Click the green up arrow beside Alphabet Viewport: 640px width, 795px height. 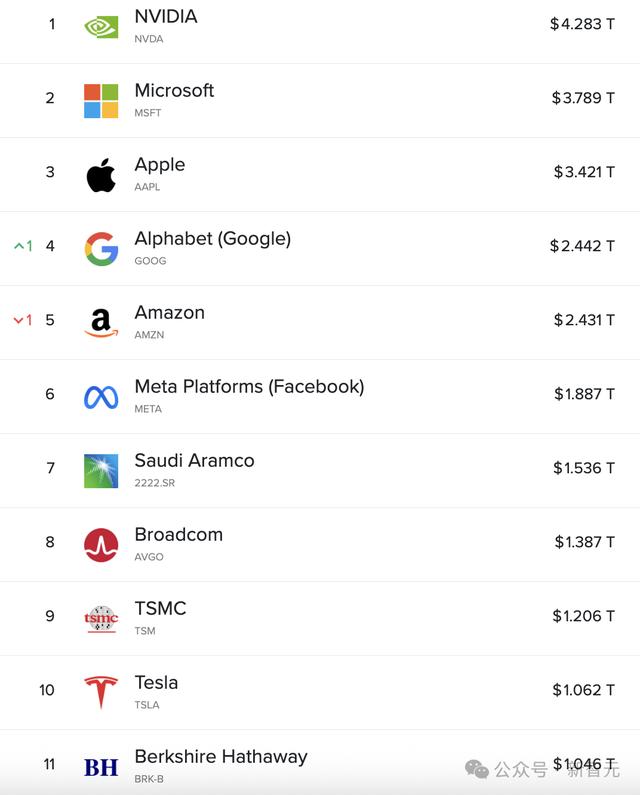[19, 246]
